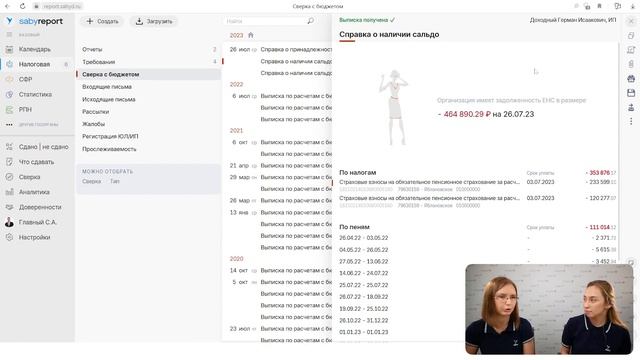
Task: Click the debt amount 464 890.29 ₽
Action: [x=464, y=115]
